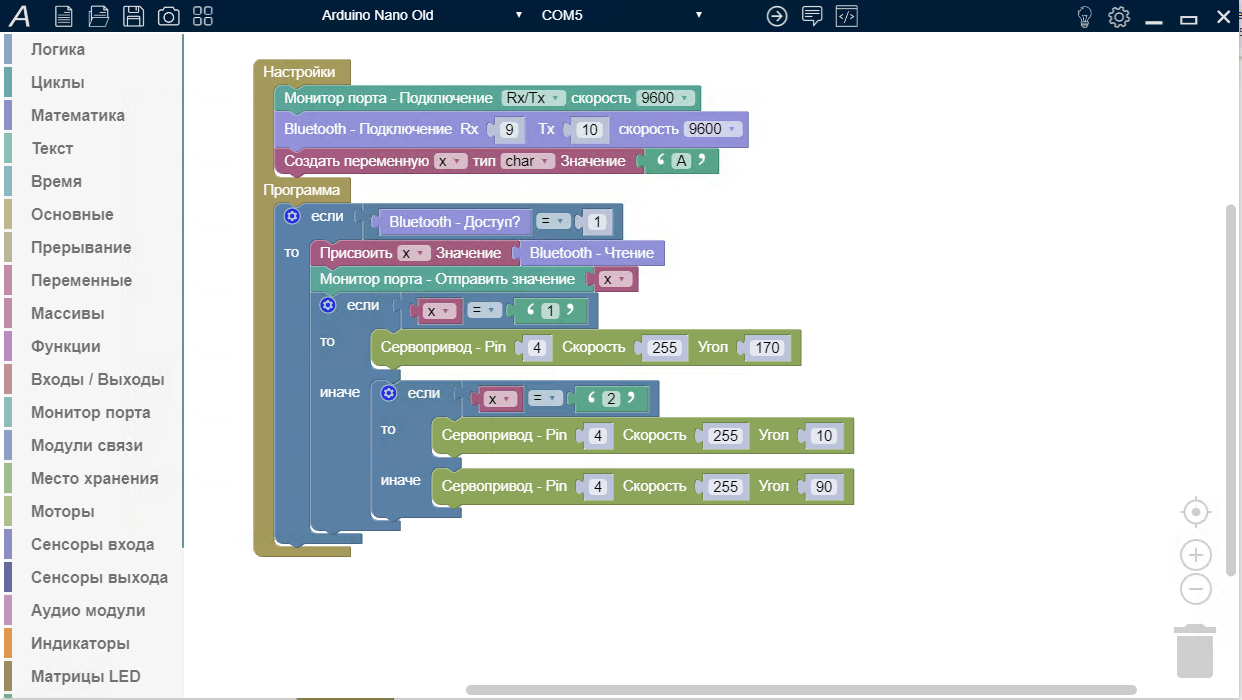The image size is (1242, 700).
Task: Open the Arduino Nano Old board dropdown
Action: click(421, 16)
